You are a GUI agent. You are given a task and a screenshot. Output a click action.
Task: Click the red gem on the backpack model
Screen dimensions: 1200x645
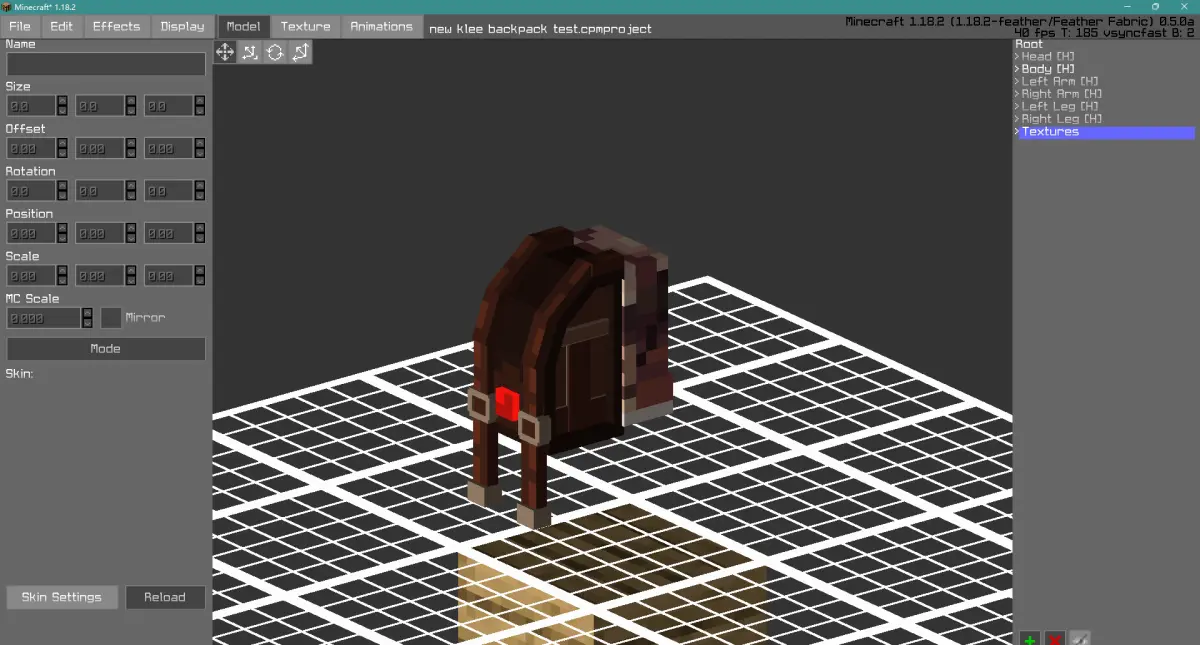click(x=507, y=403)
